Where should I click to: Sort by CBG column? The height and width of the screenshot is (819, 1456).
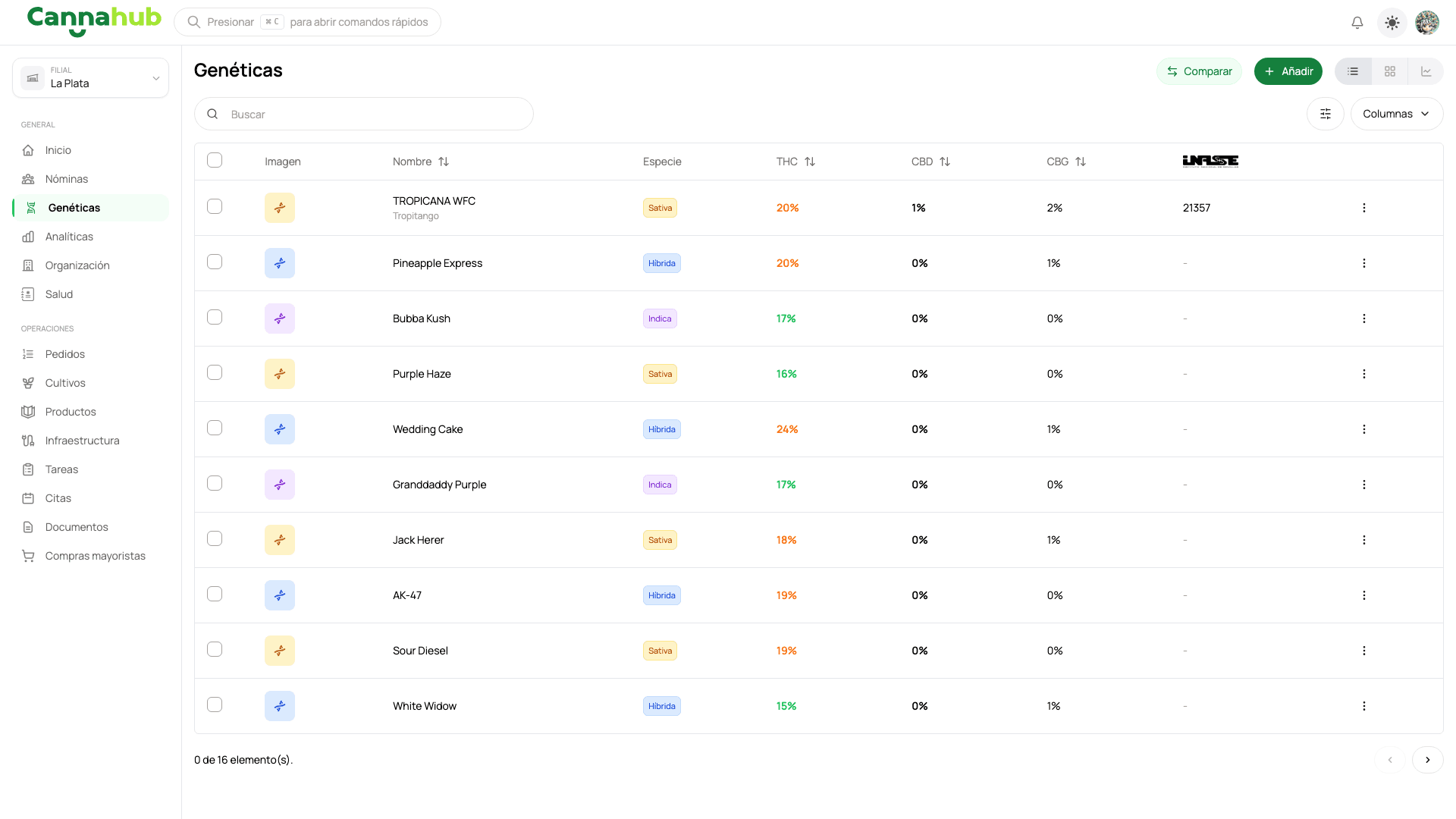[1066, 162]
